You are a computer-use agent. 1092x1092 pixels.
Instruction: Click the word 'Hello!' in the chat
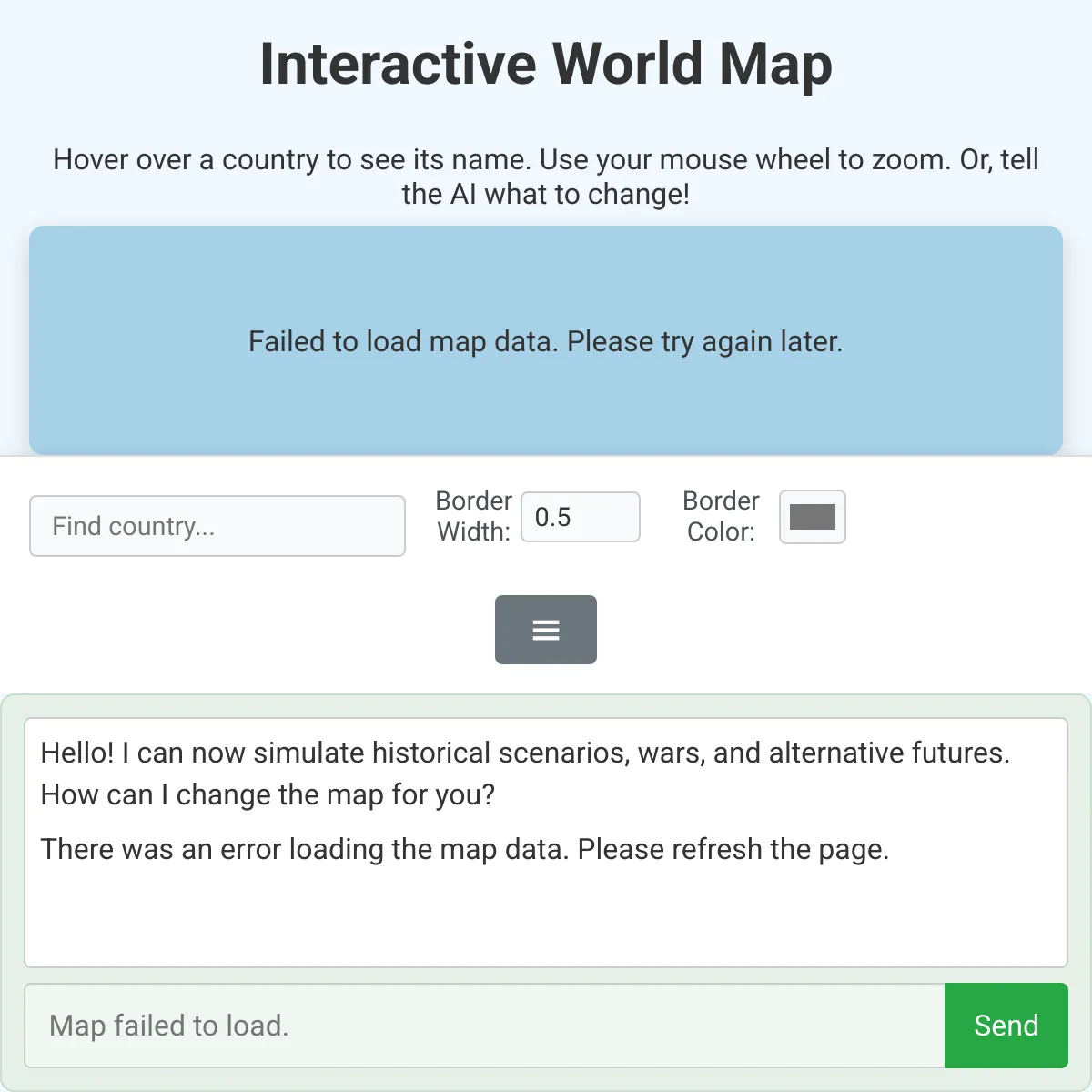[x=77, y=753]
